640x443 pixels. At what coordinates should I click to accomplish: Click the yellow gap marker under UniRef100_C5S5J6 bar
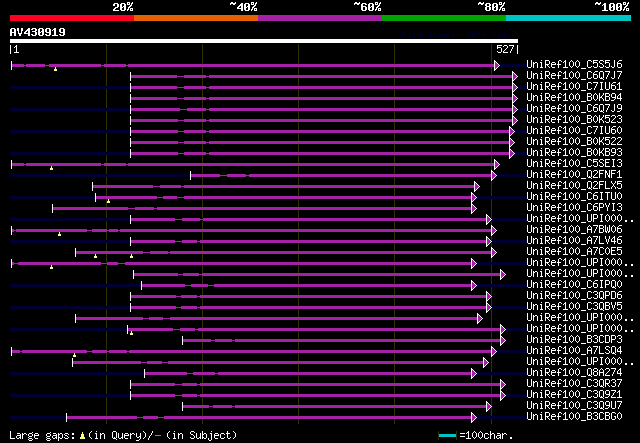(x=56, y=69)
